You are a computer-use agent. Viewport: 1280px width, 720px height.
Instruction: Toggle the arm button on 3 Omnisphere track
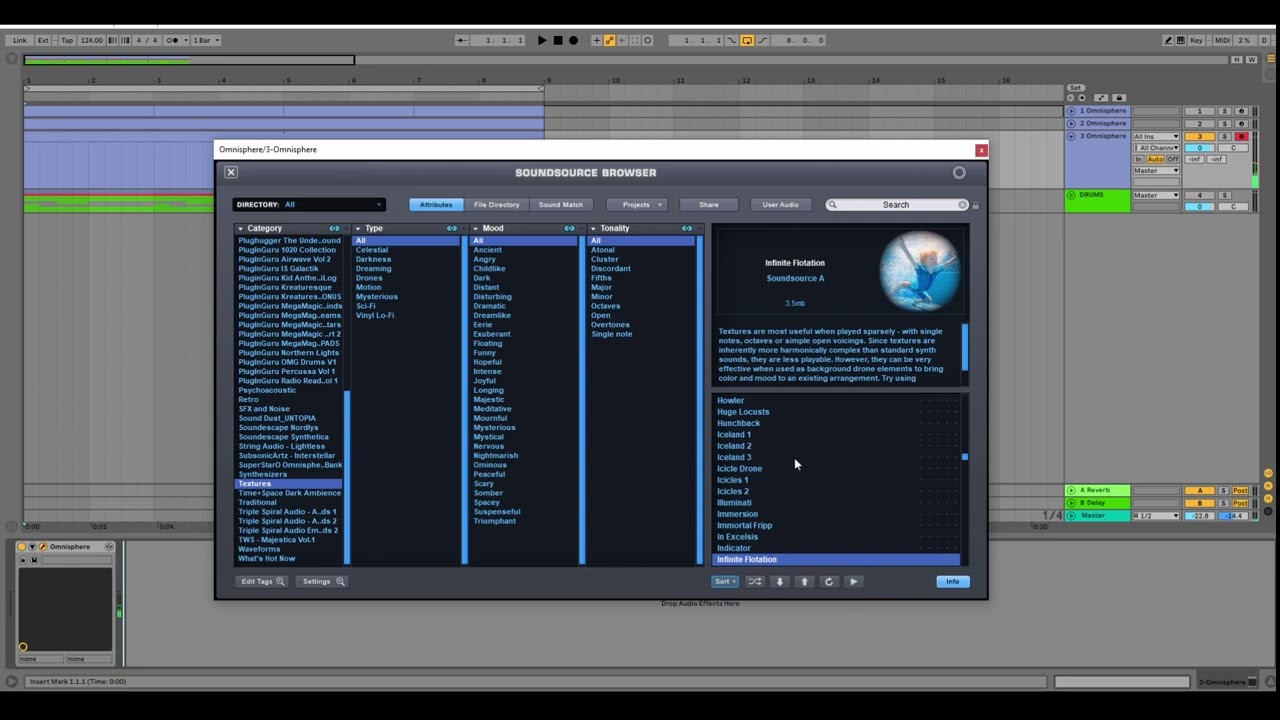[1241, 137]
